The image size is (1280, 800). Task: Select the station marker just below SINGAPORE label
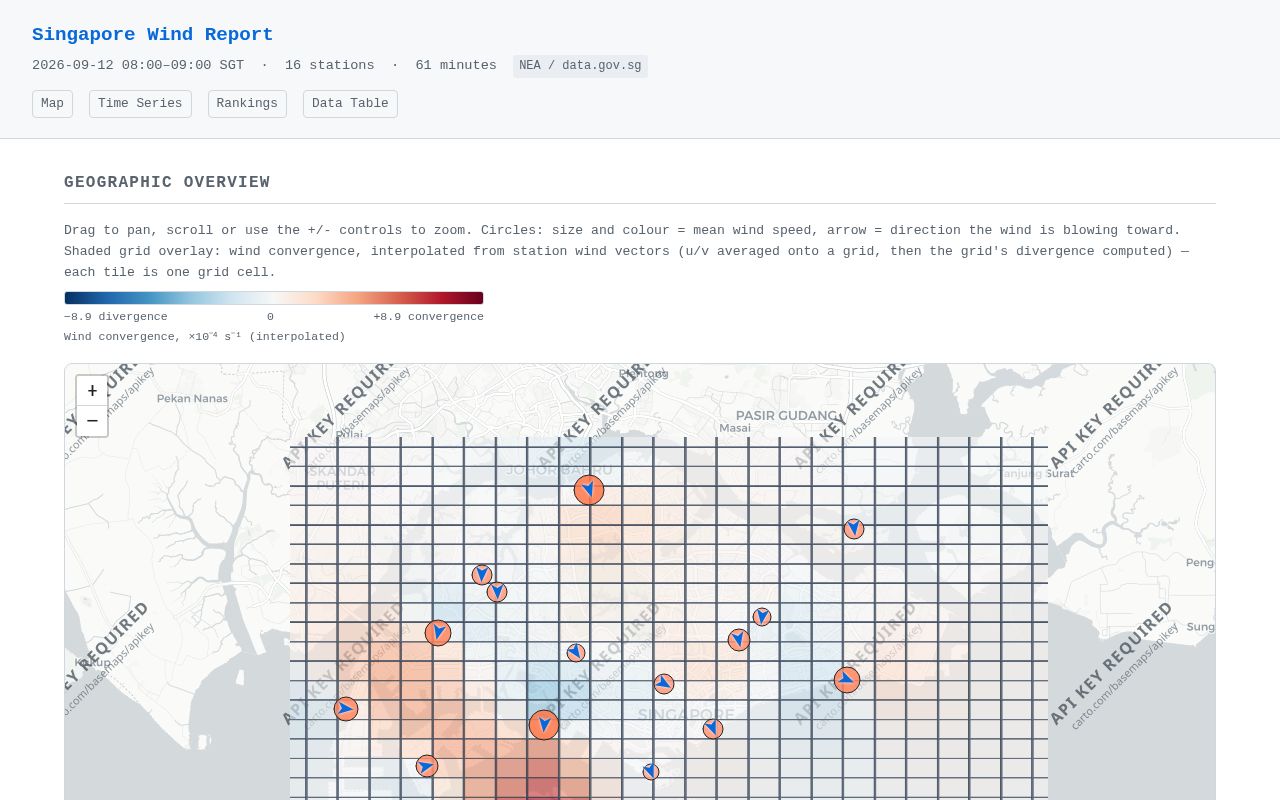713,729
